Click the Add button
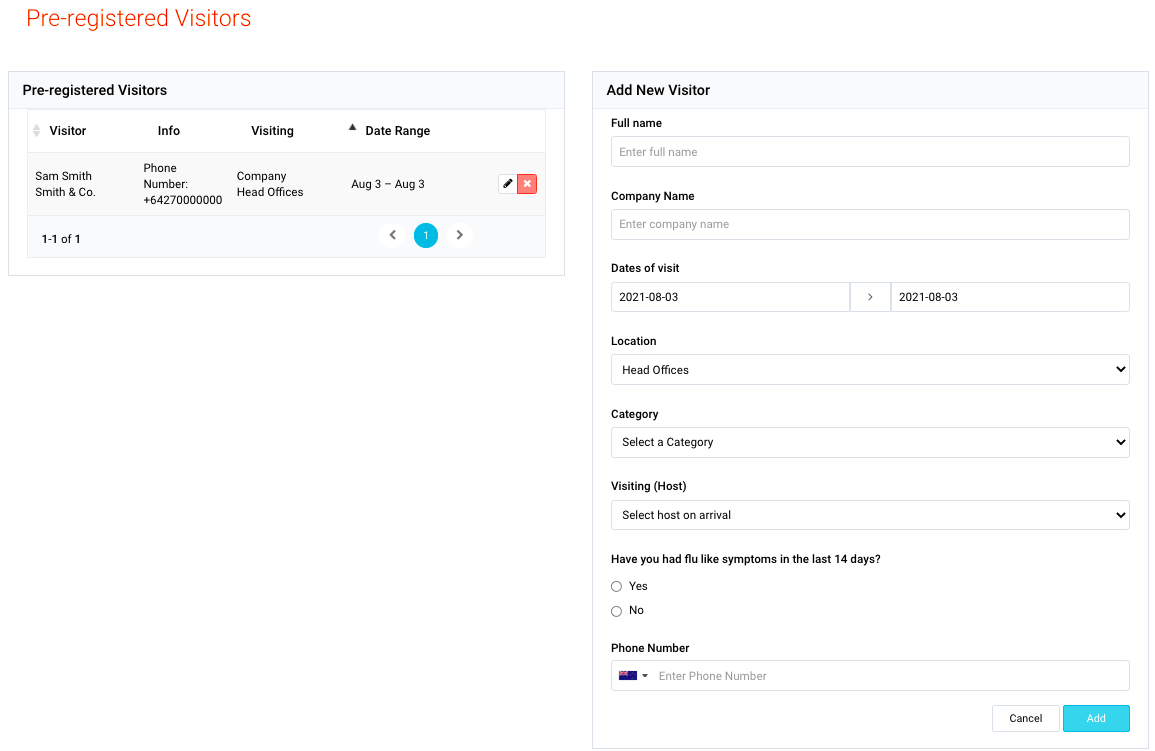Image resolution: width=1155 pixels, height=751 pixels. click(1096, 719)
